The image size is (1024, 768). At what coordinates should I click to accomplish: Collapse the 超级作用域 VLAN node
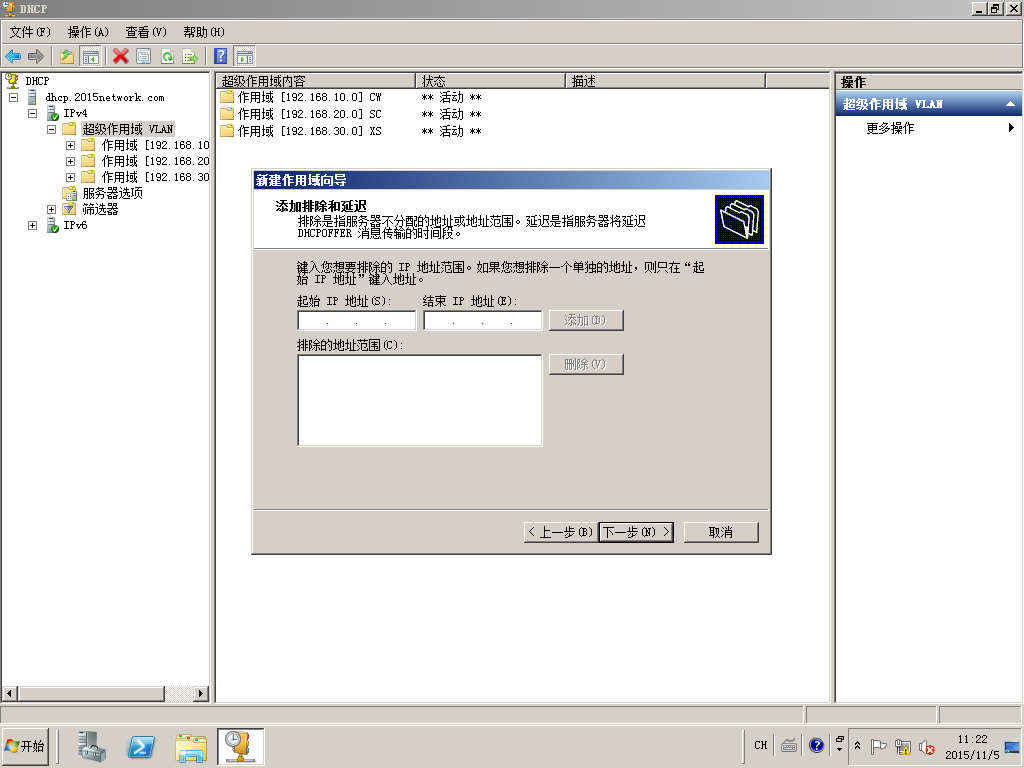click(52, 129)
